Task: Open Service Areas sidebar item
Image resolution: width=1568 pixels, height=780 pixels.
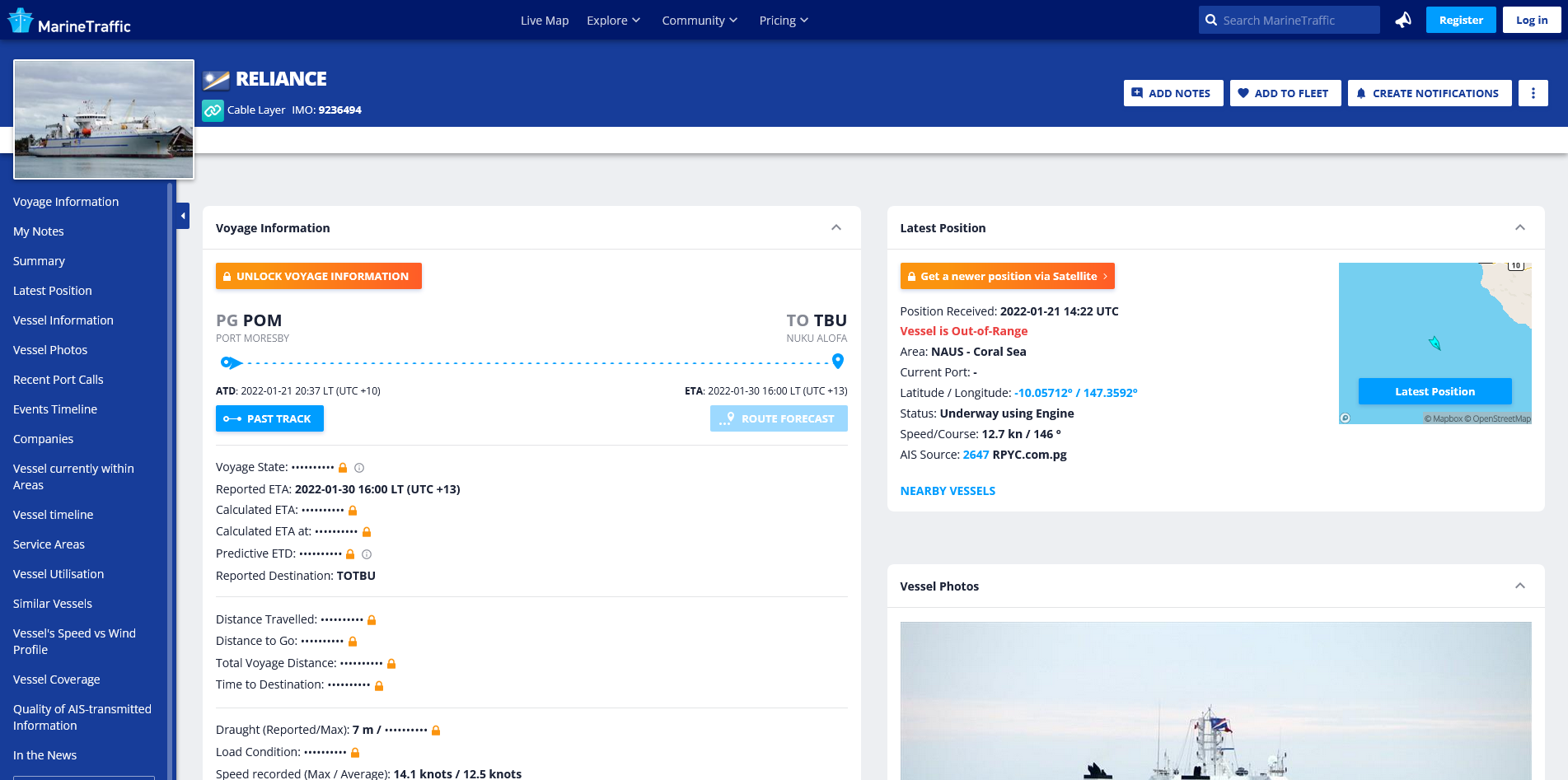Action: (x=49, y=544)
